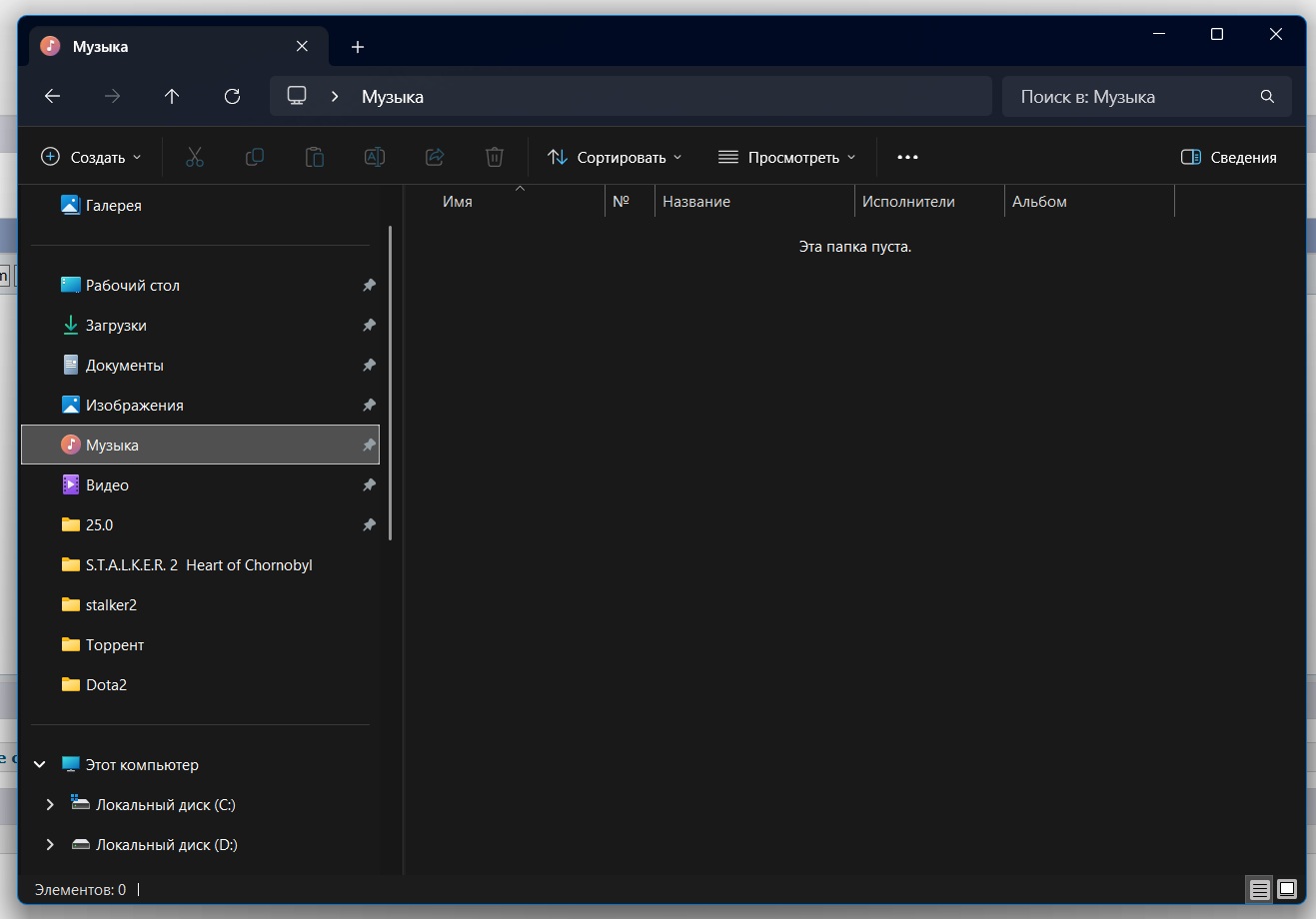Unpin Изображения using its pin icon
Image resolution: width=1316 pixels, height=919 pixels.
click(x=369, y=406)
